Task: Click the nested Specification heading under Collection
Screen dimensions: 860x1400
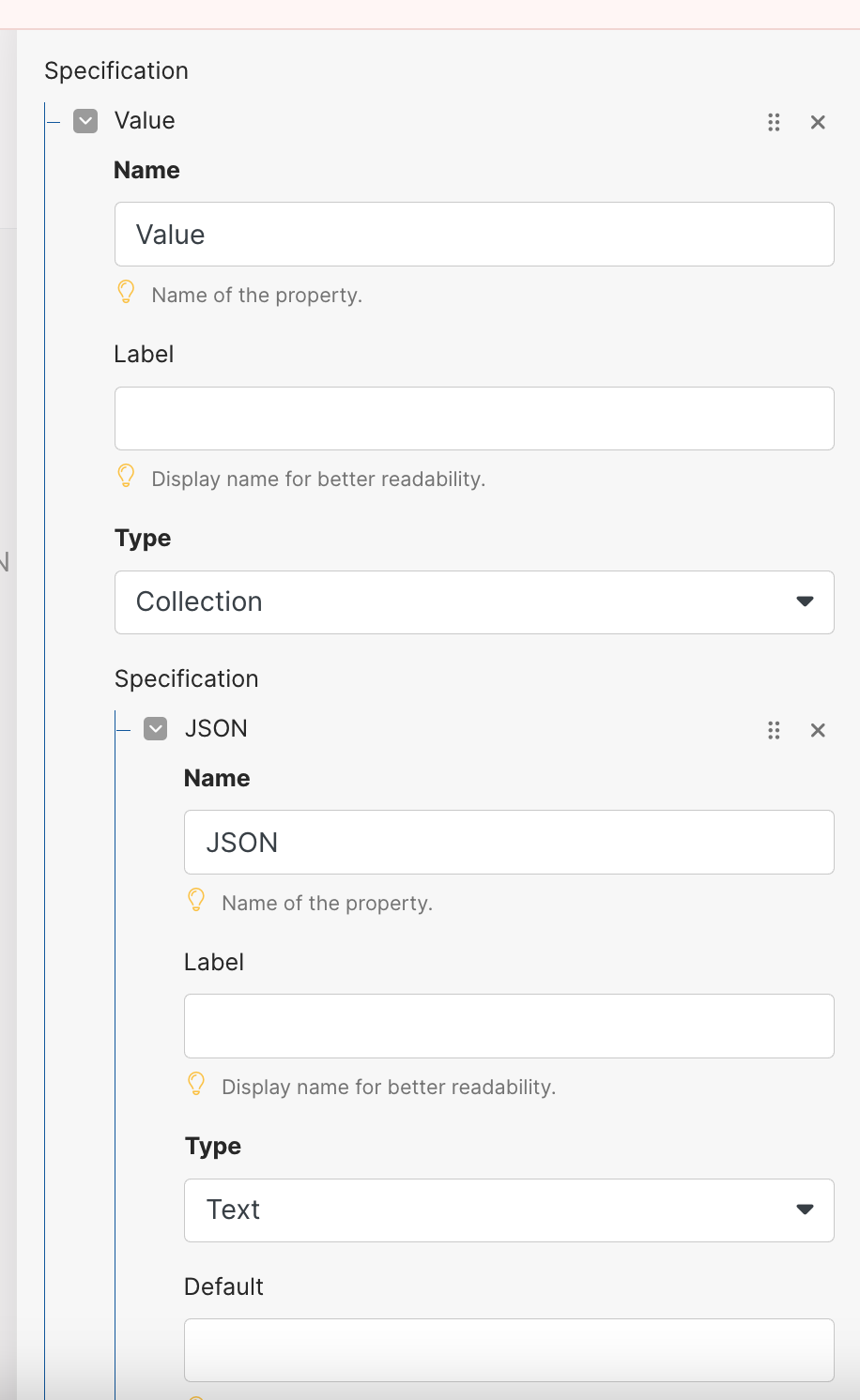Action: (187, 679)
